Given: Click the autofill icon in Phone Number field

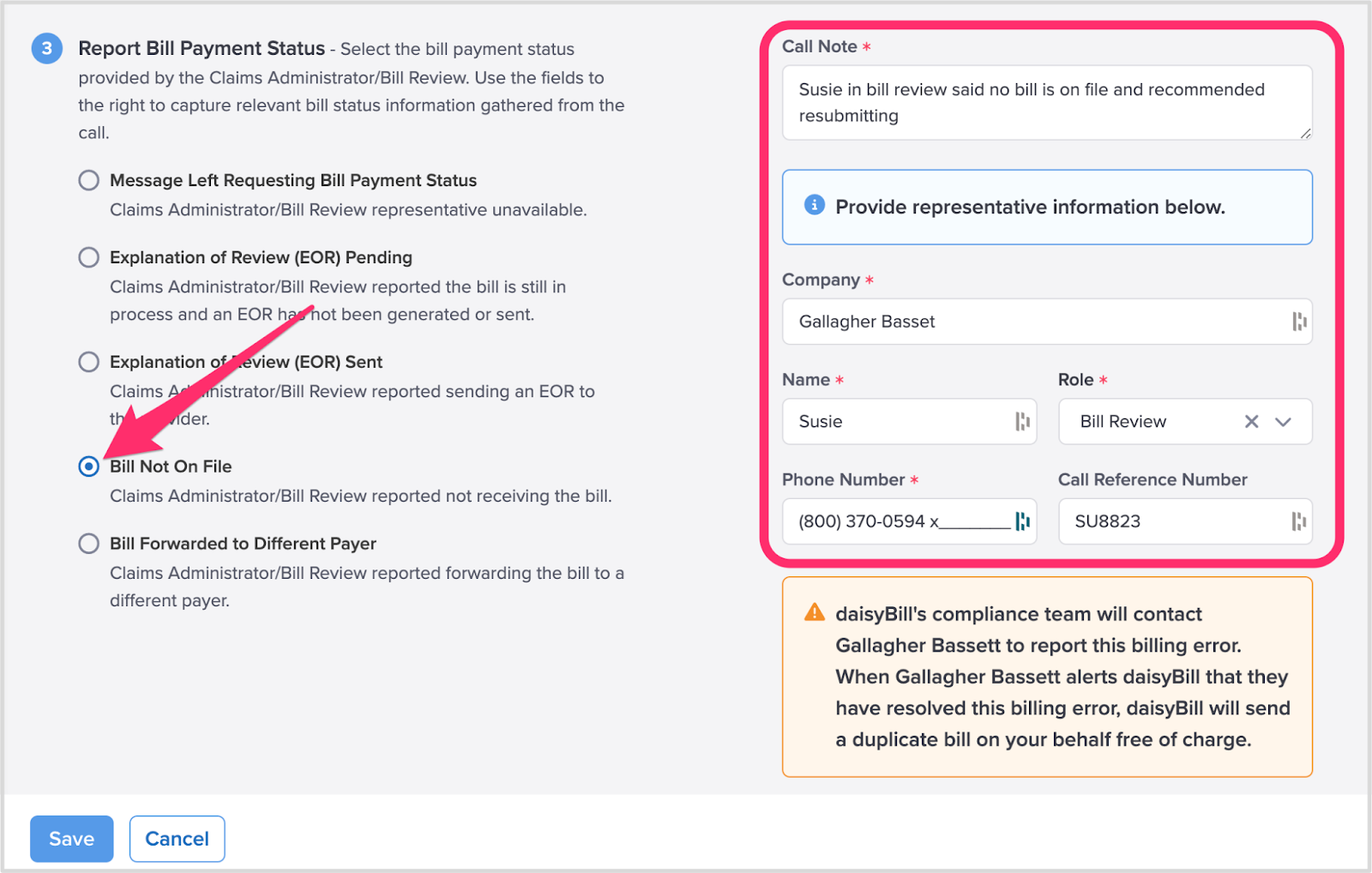Looking at the screenshot, I should point(1023,521).
